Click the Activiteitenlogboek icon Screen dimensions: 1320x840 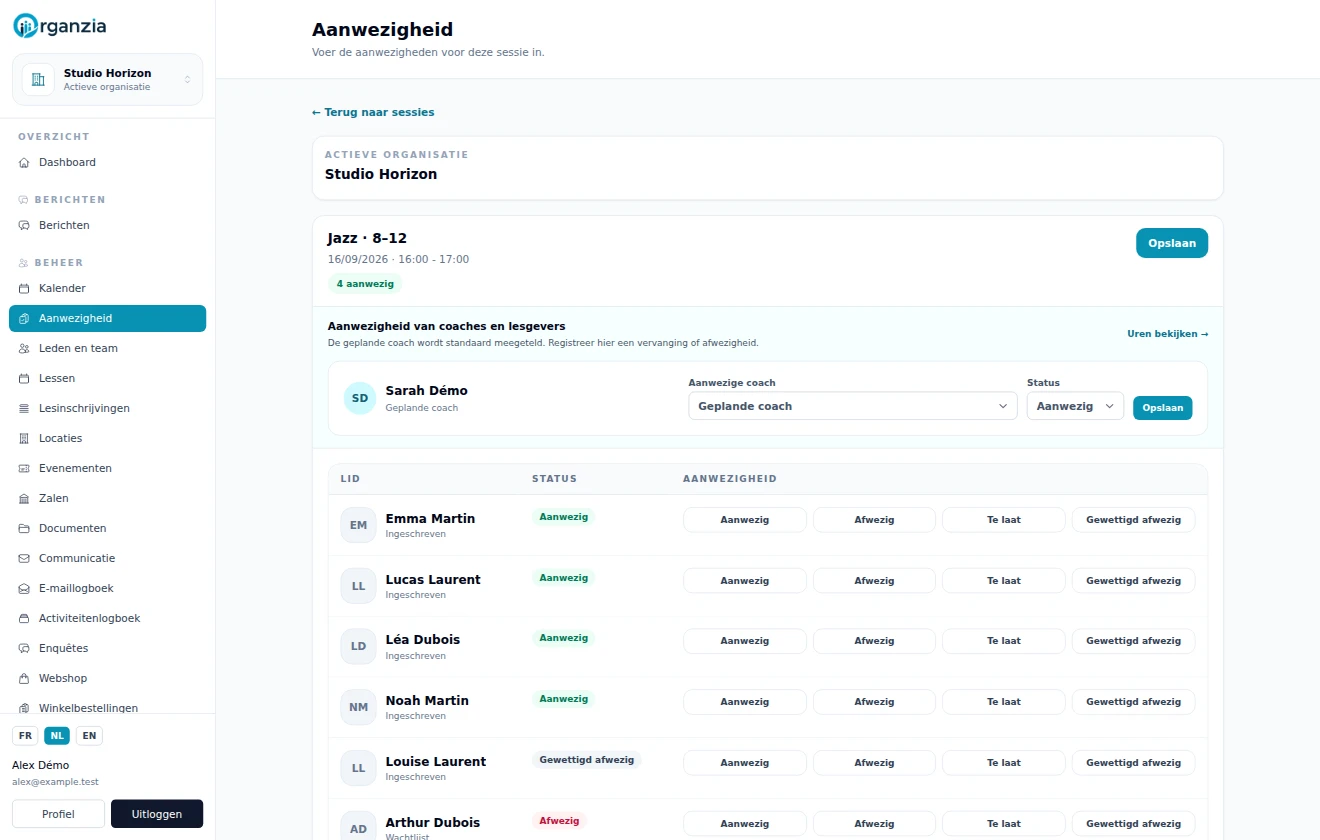pyautogui.click(x=25, y=619)
